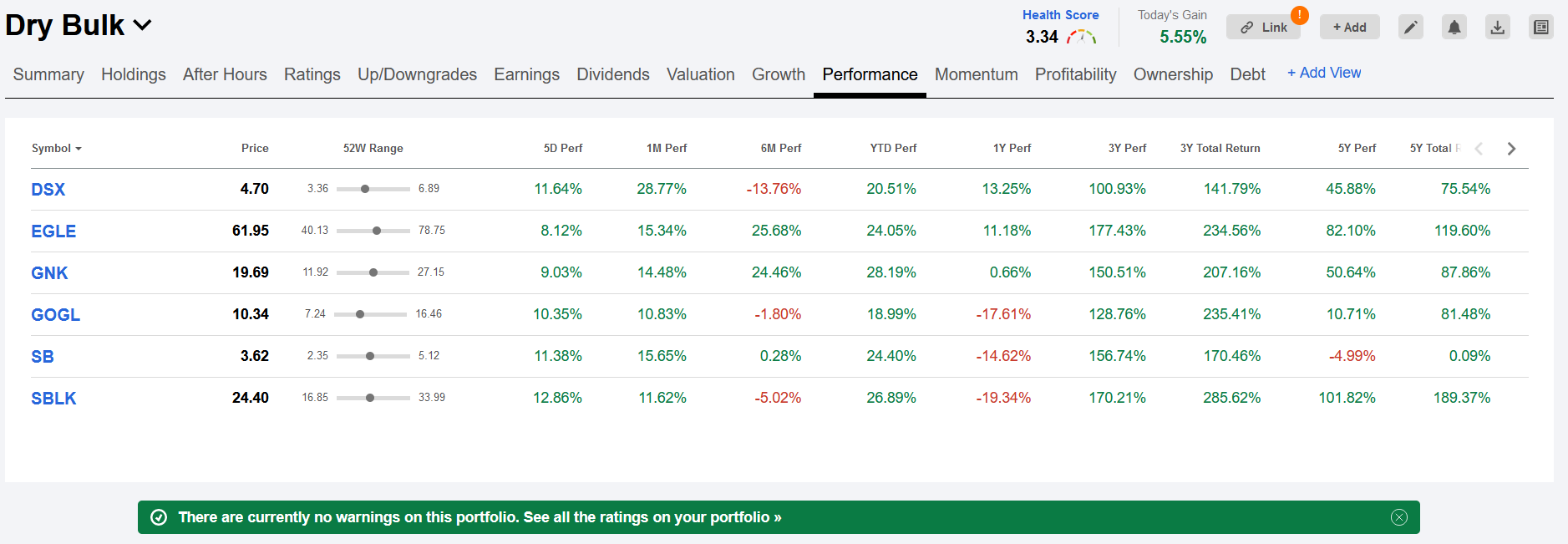Open the Dividends tab
The height and width of the screenshot is (544, 1568).
pyautogui.click(x=612, y=74)
